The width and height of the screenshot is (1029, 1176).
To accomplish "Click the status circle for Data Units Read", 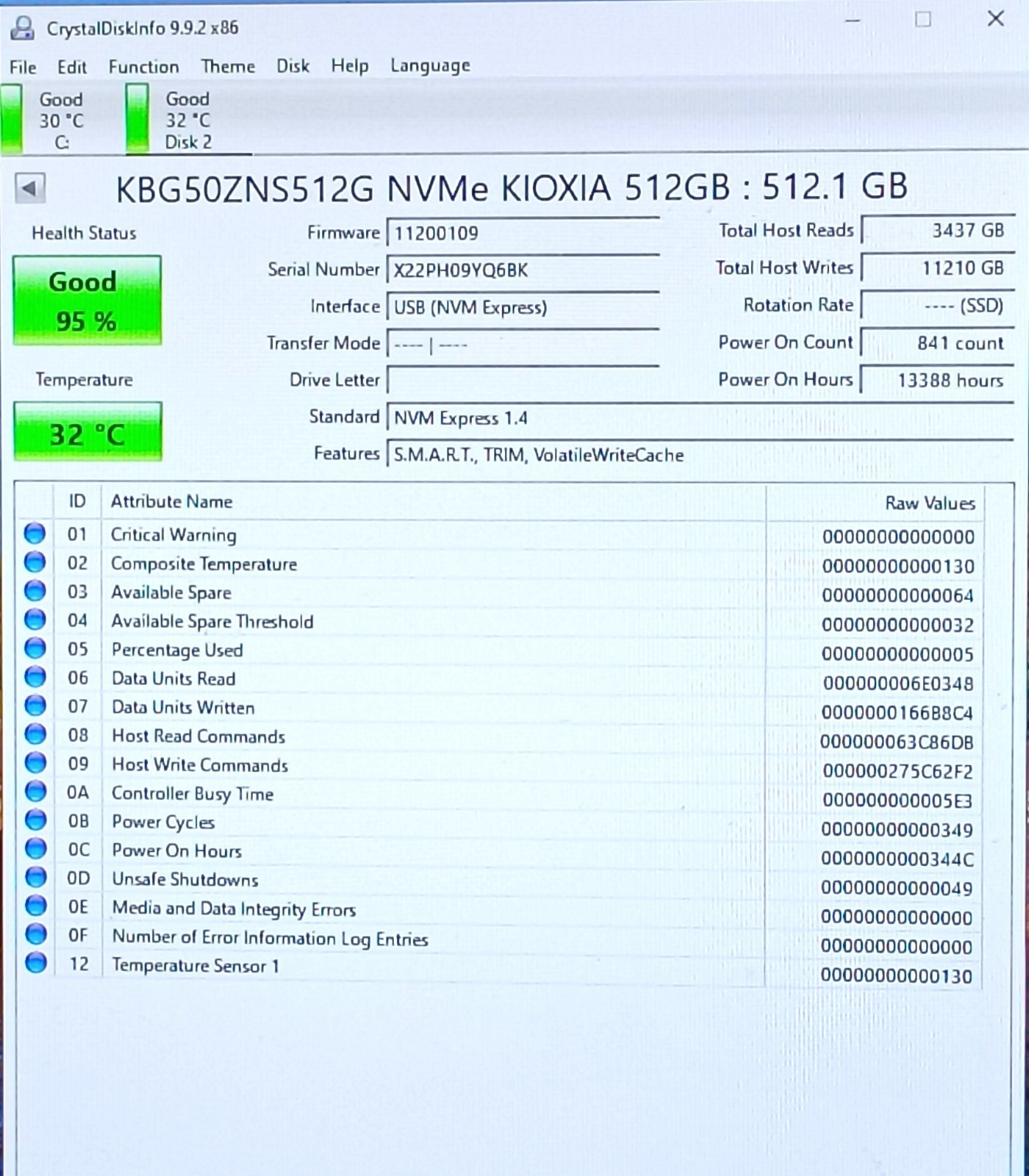I will click(35, 677).
